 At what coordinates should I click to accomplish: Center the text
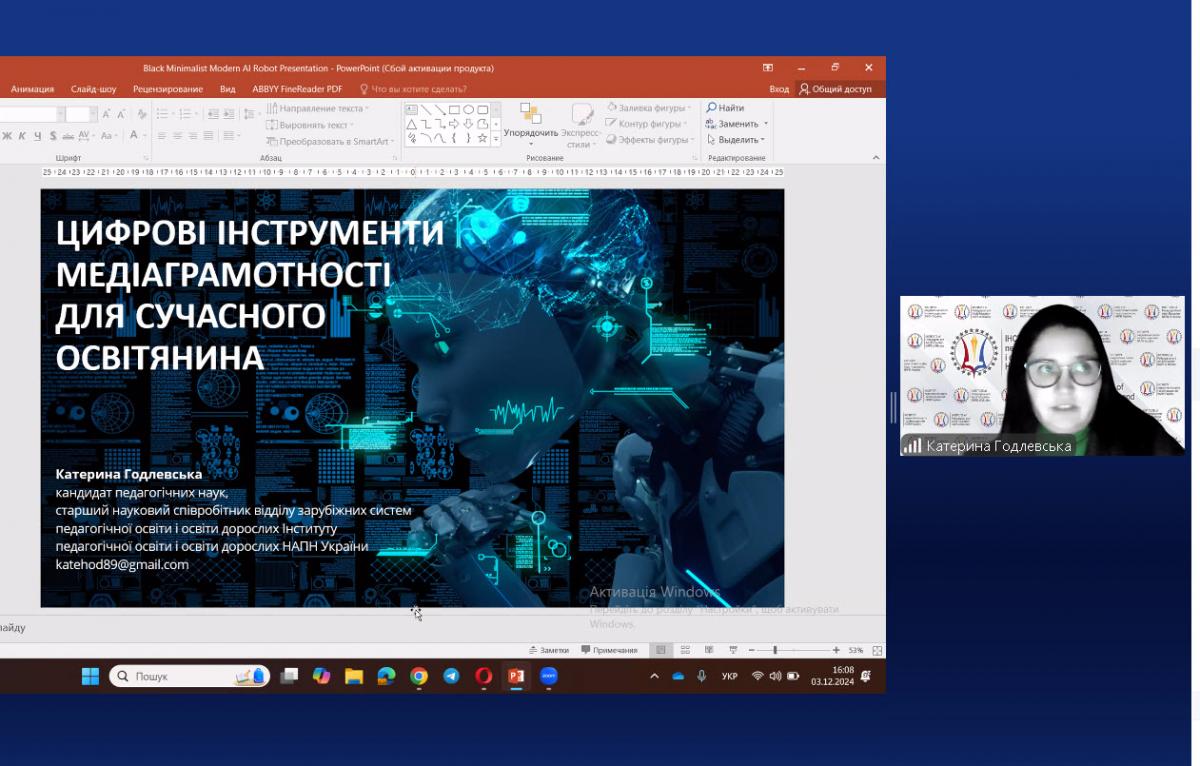177,136
